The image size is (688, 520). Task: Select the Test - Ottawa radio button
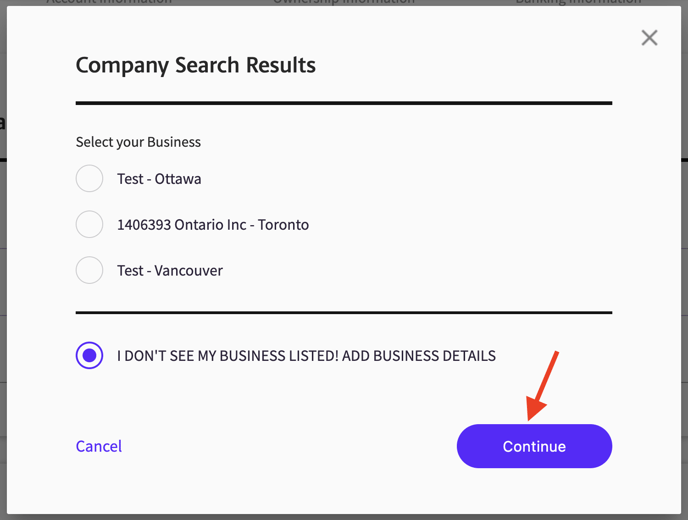click(89, 179)
